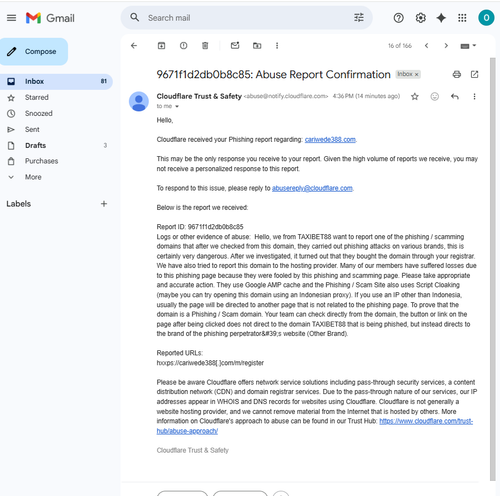Click the Labels heading
Viewport: 500px width, 496px height.
click(x=19, y=204)
